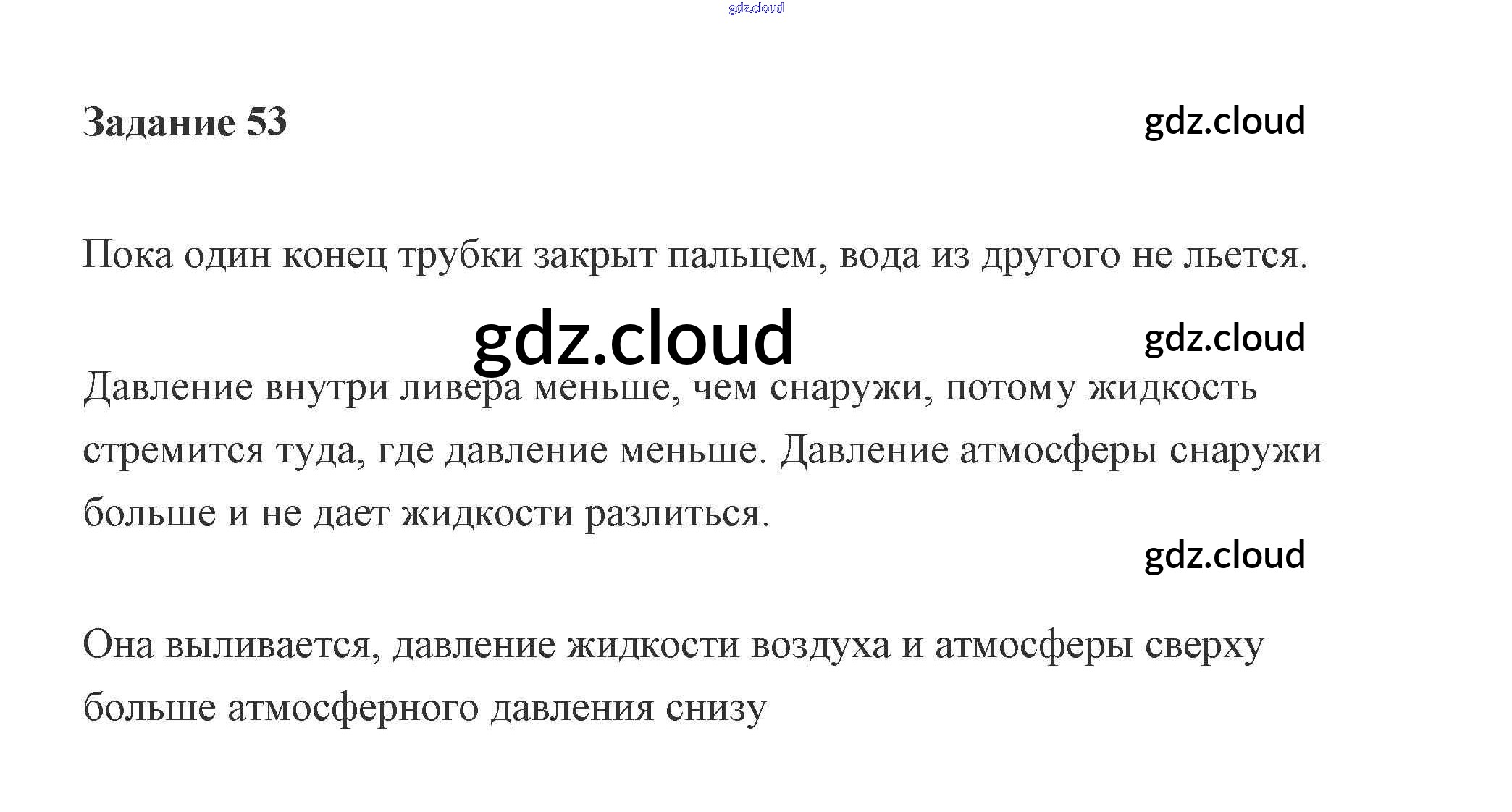This screenshot has width=1512, height=812.
Task: Click the sentence starting 'Пока один конец'
Action: click(x=694, y=255)
